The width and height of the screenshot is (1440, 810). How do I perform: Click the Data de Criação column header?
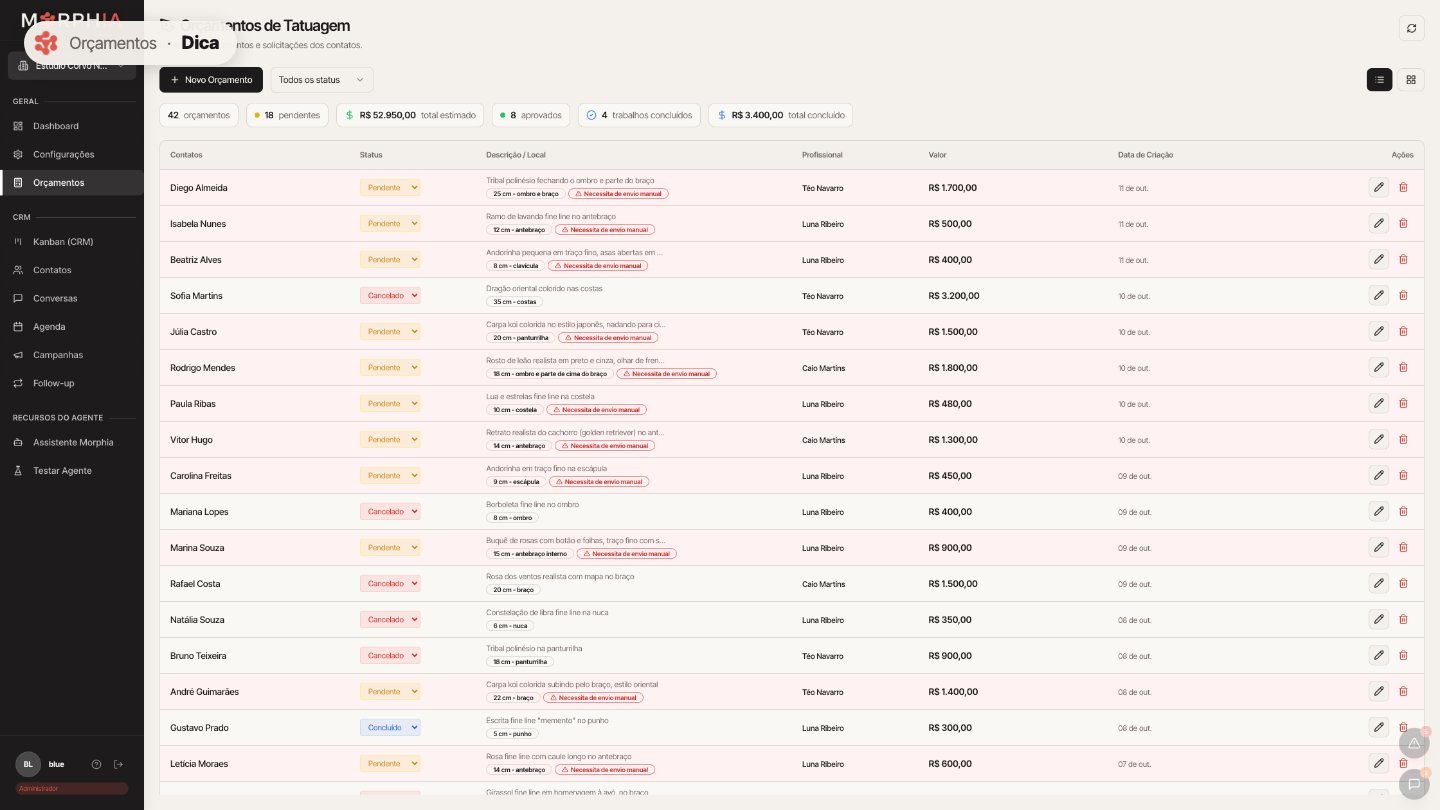[x=1146, y=155]
